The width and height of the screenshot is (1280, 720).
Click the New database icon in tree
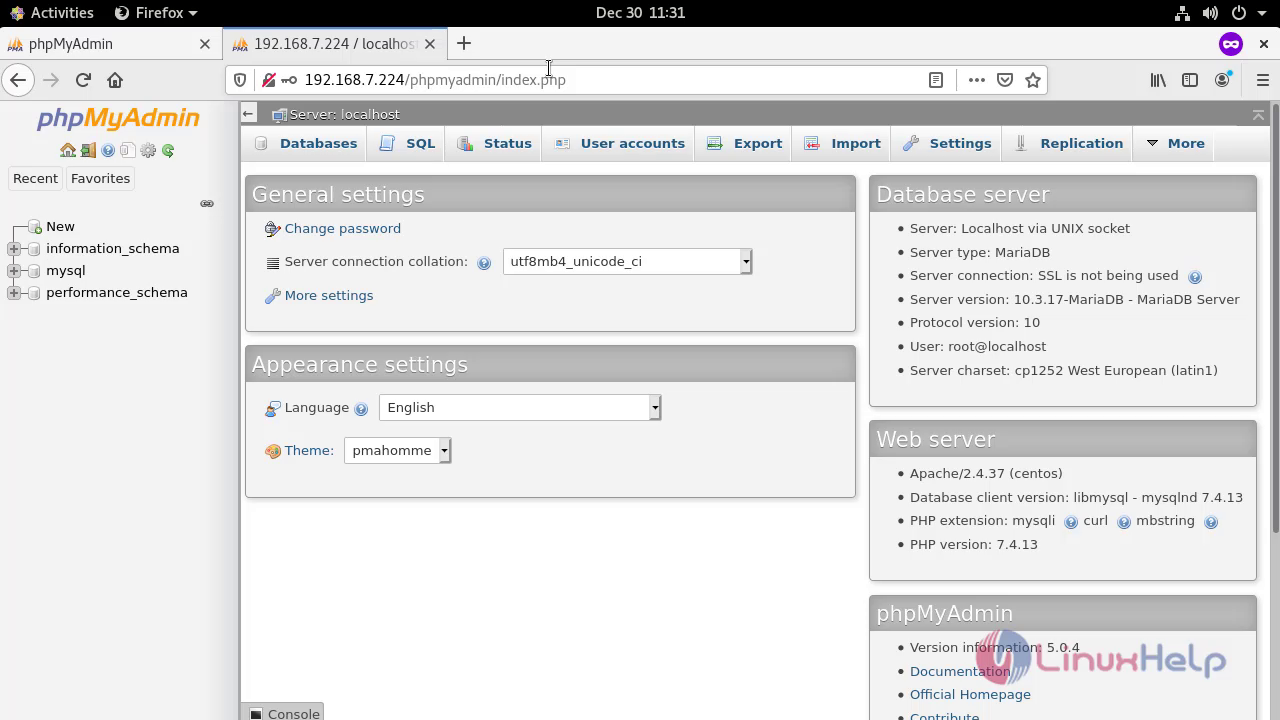coord(36,227)
